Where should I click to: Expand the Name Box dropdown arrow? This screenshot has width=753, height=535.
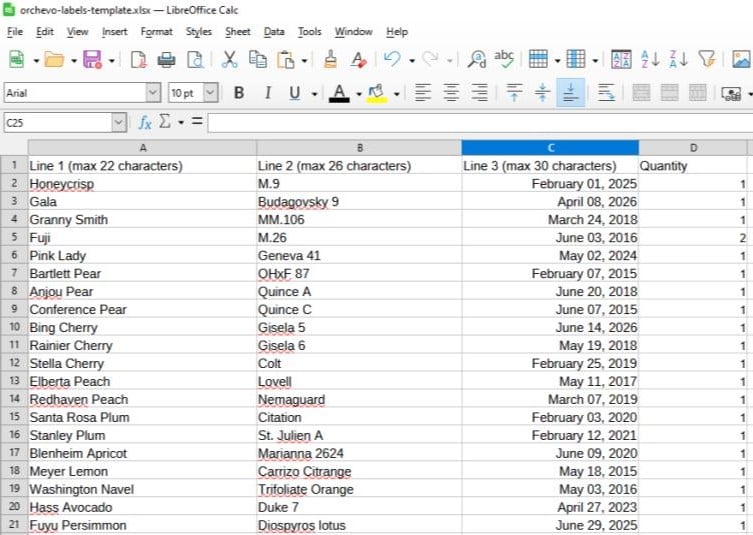[119, 122]
